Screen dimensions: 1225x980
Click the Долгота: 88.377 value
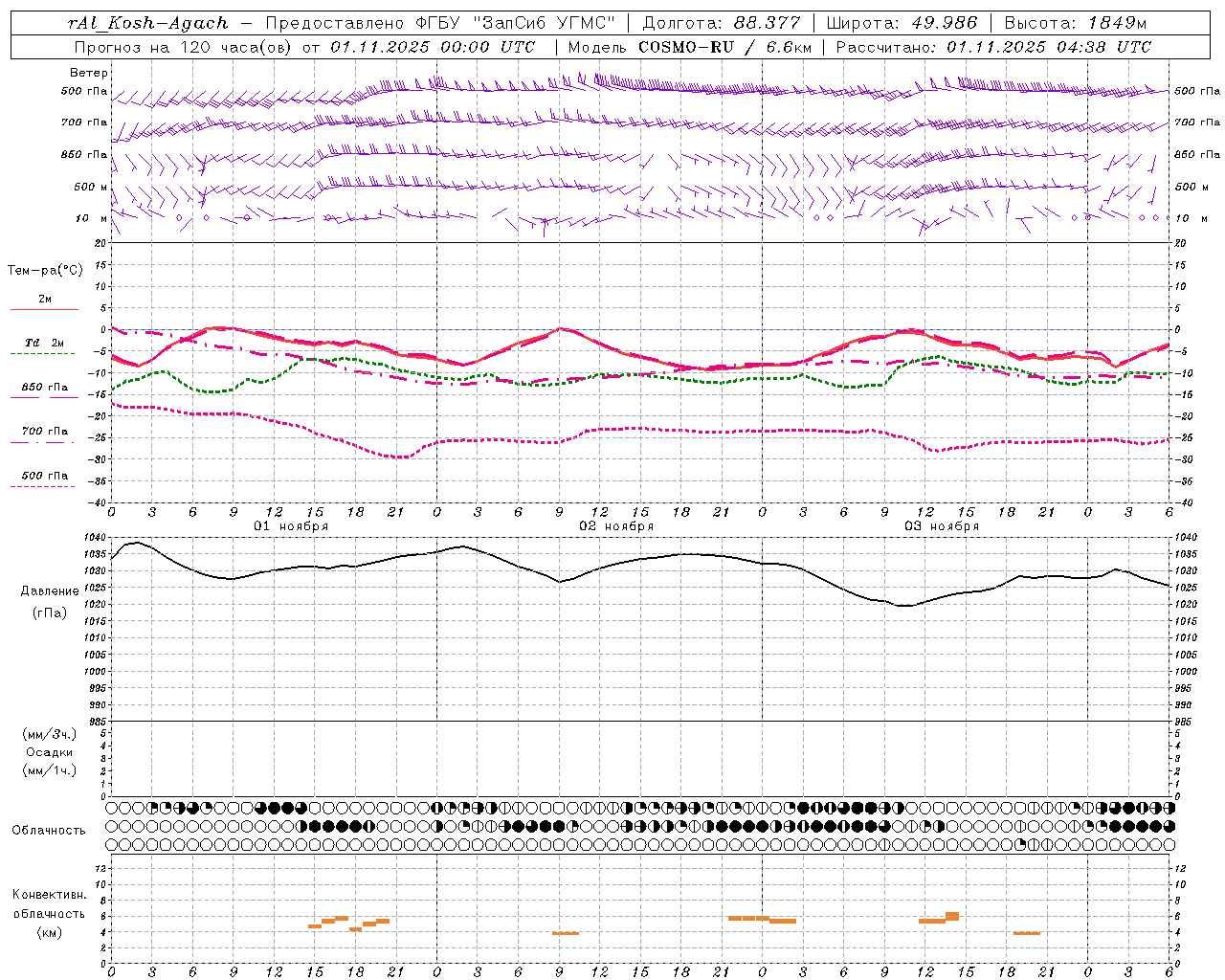click(721, 23)
